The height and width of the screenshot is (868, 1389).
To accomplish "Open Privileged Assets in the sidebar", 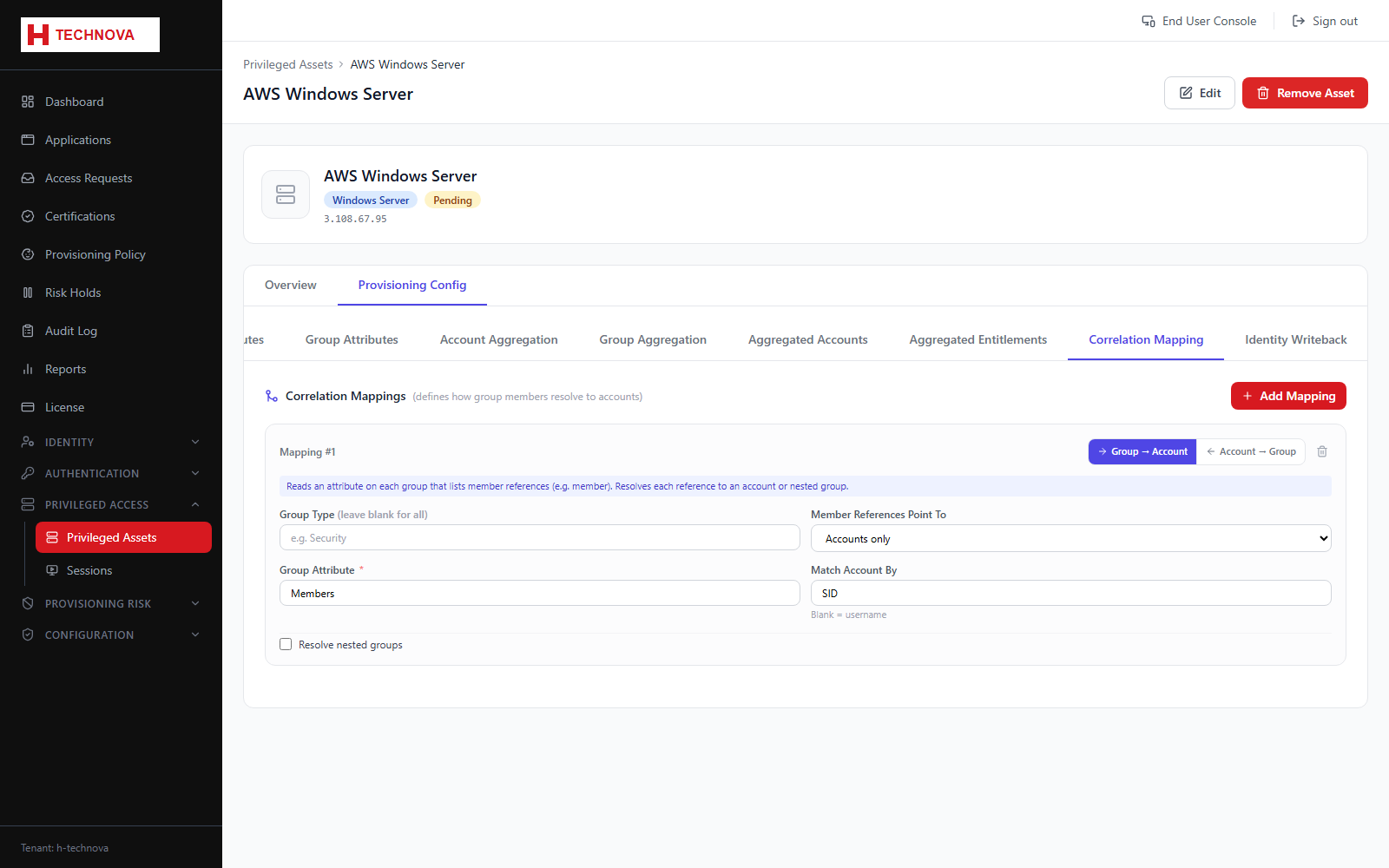I will 123,537.
